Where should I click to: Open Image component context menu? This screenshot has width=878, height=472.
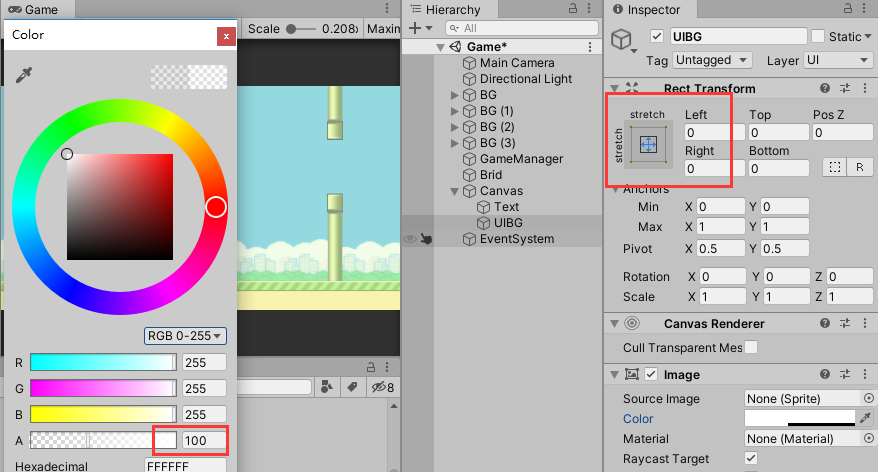865,373
